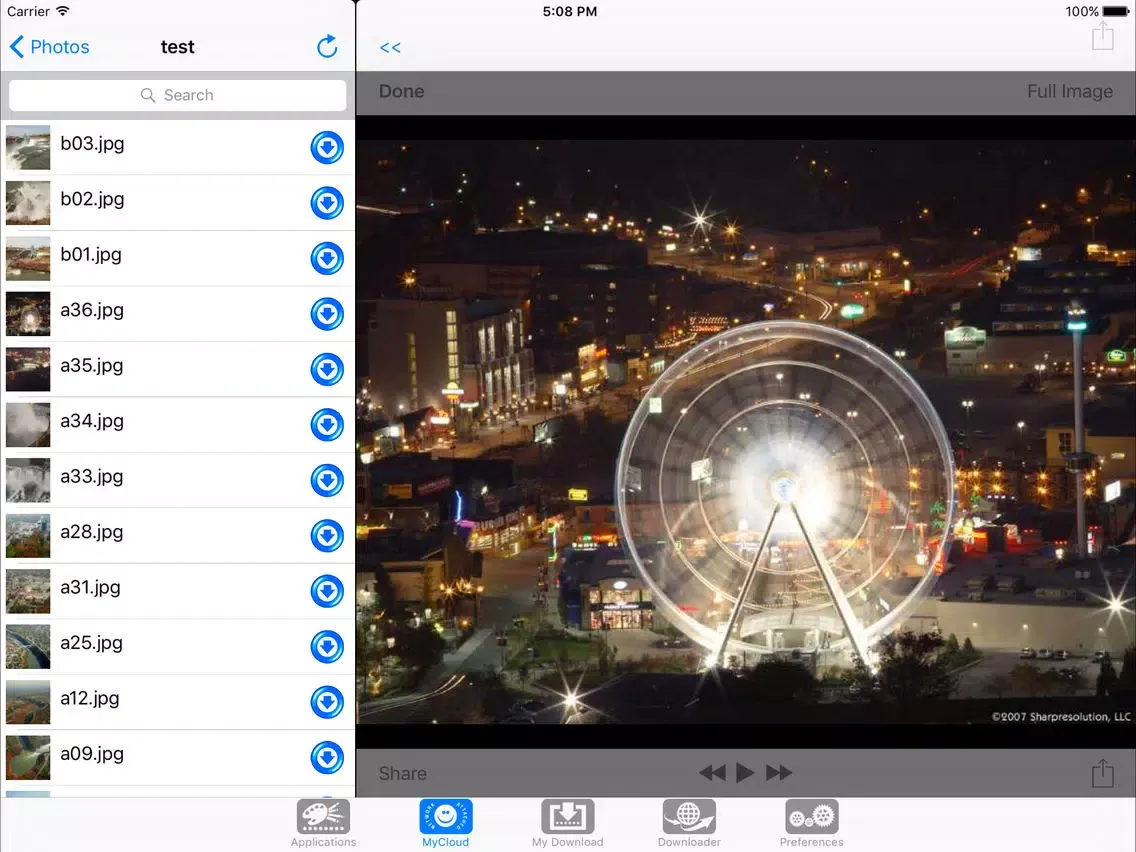Tap the 5:08 PM clock

(570, 12)
